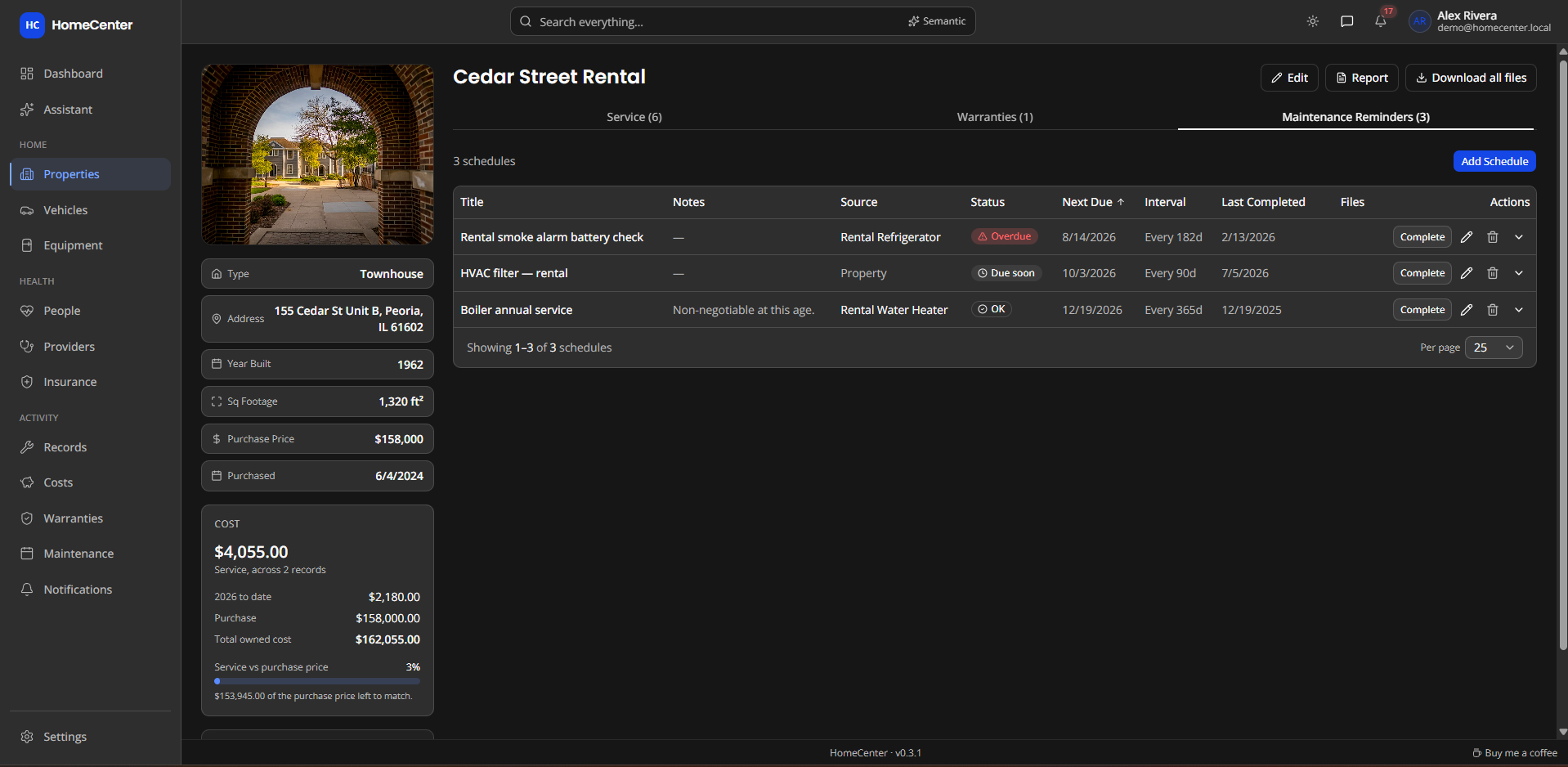Mark HVAC filter rental as Complete

[1422, 273]
